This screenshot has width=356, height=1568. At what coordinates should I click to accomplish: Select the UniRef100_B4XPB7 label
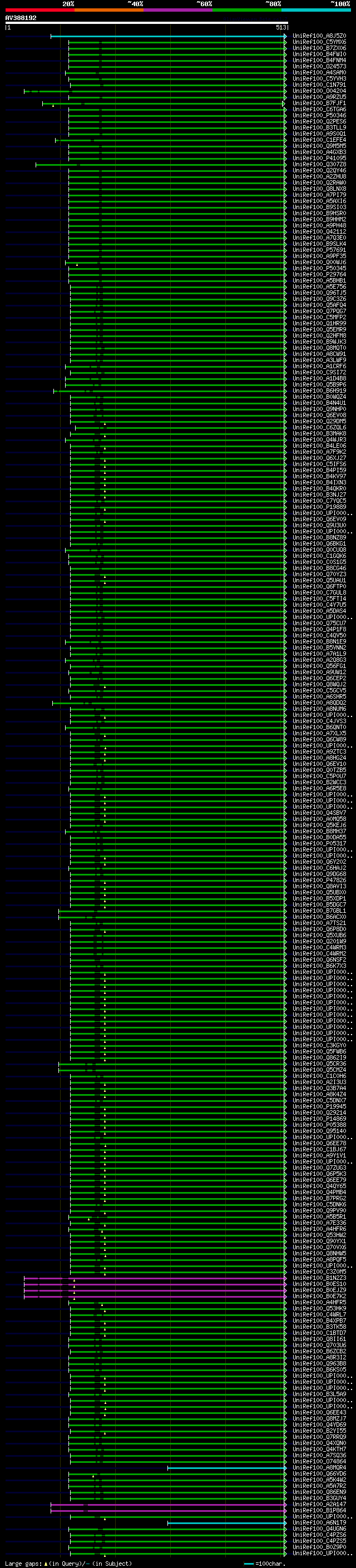[x=319, y=1321]
